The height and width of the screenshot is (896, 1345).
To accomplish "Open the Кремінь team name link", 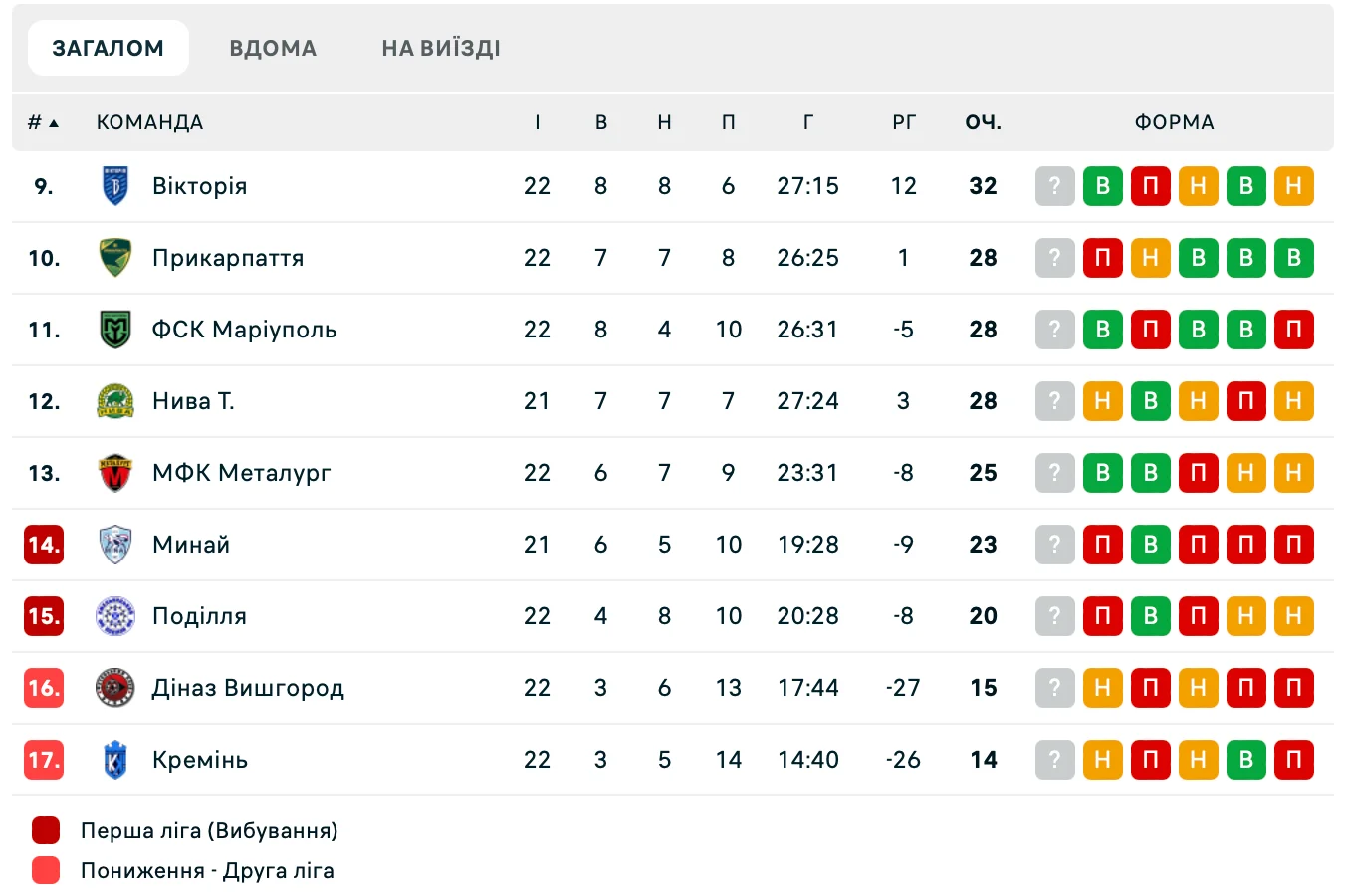I will (199, 760).
